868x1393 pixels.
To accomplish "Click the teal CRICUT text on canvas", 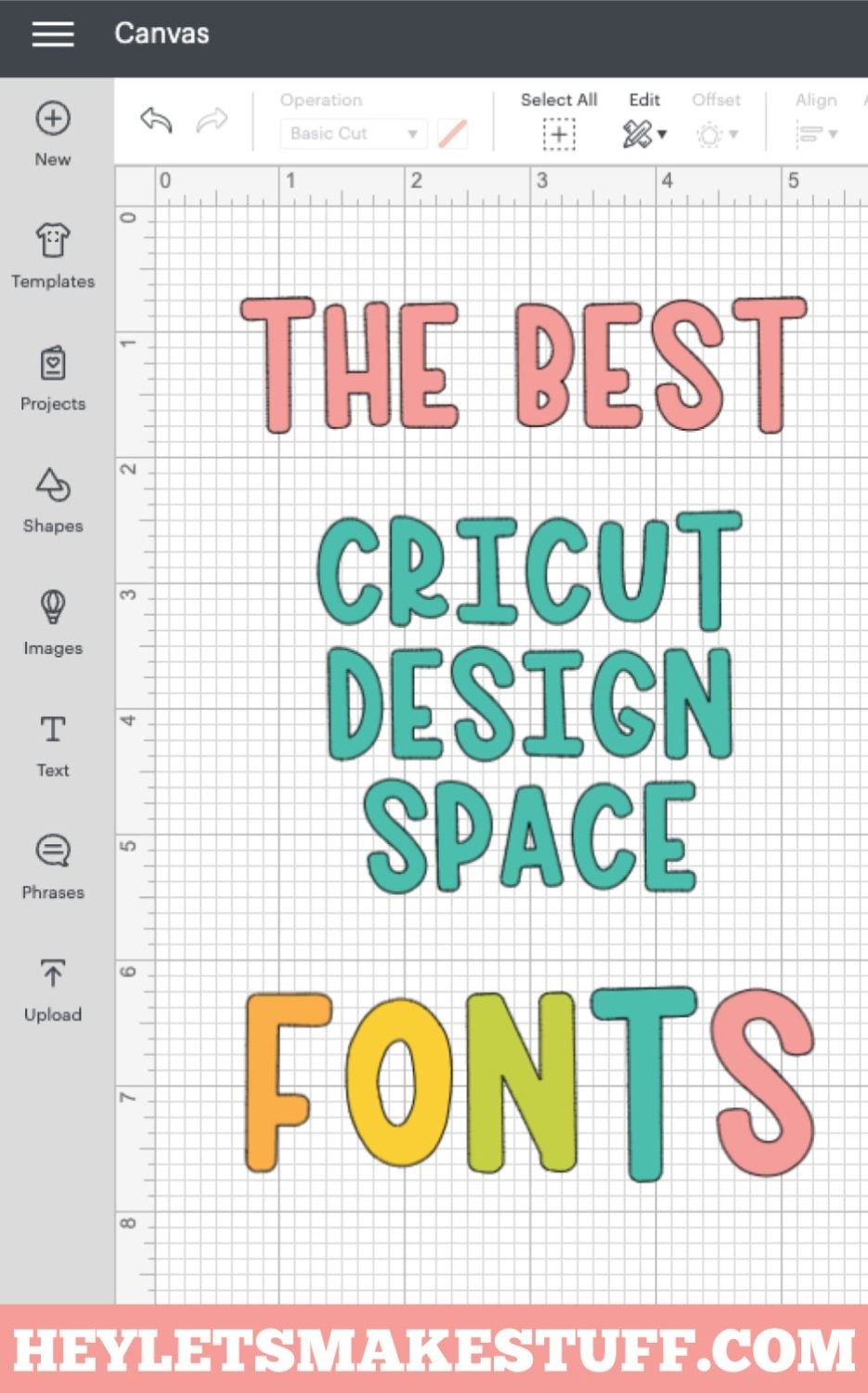I will point(529,571).
